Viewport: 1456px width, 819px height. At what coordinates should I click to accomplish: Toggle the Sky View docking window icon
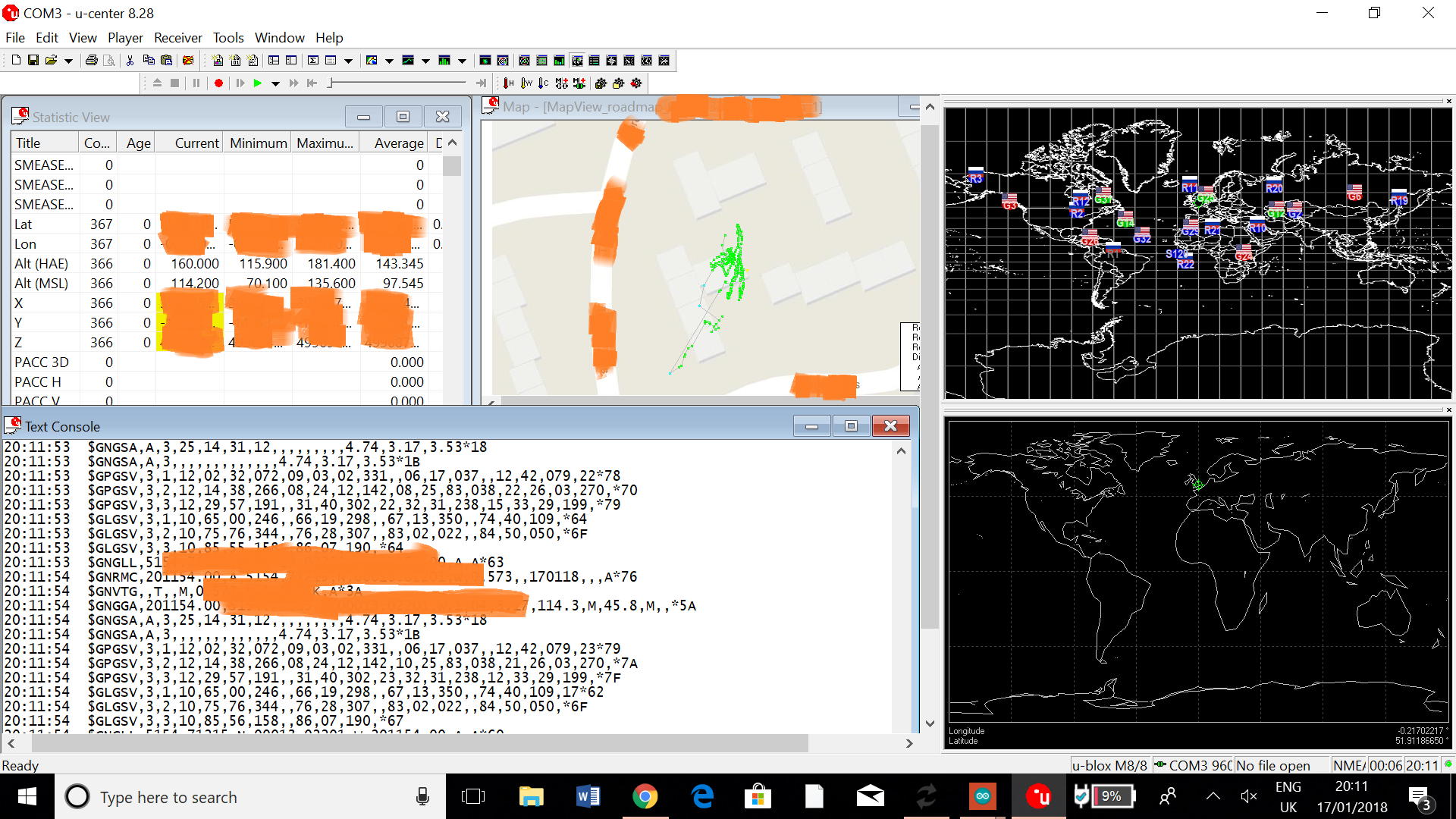(524, 60)
